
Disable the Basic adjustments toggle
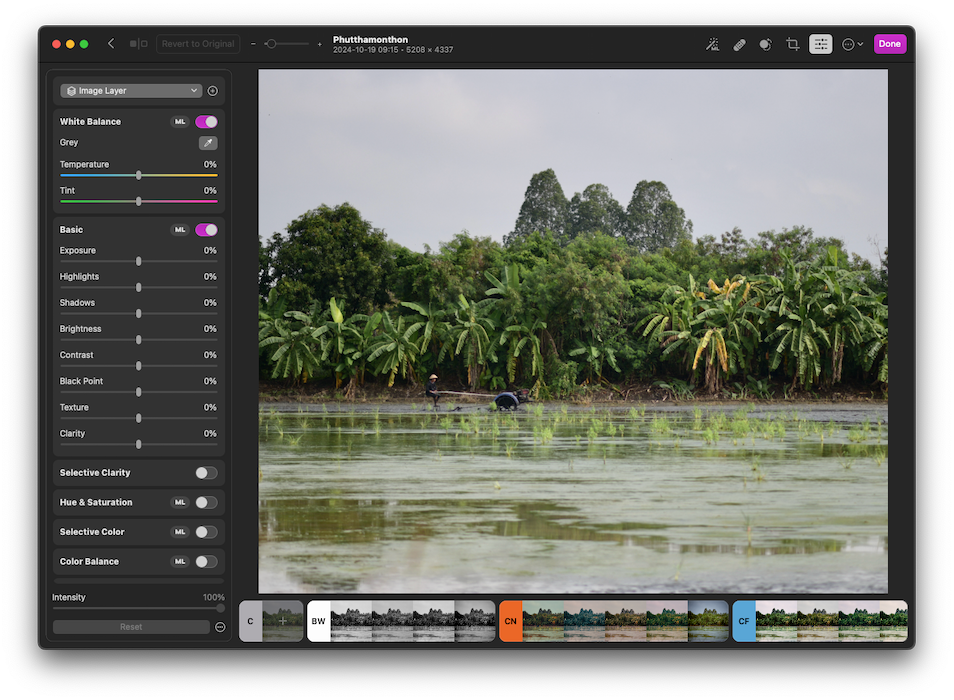[206, 230]
